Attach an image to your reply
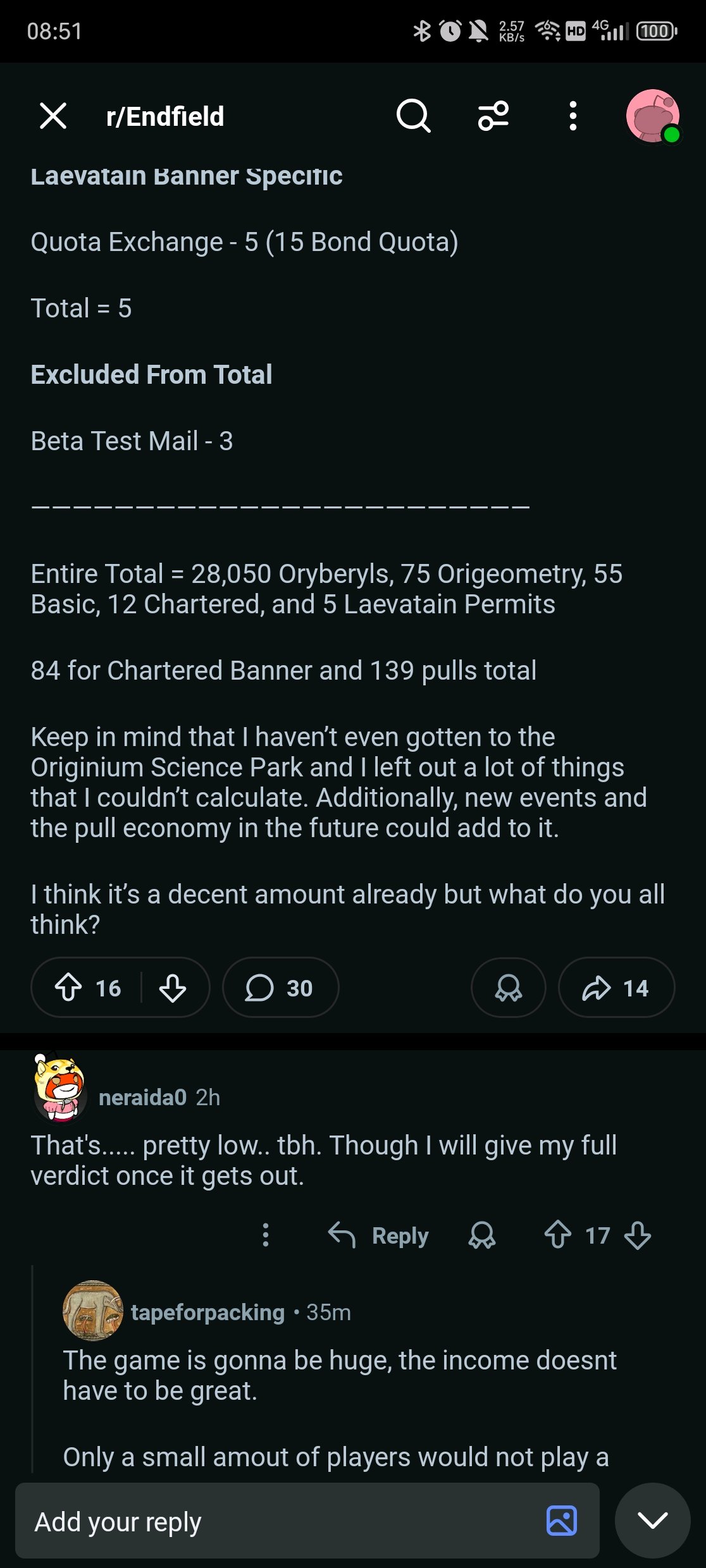Screen dimensions: 706x1568 (x=562, y=1521)
